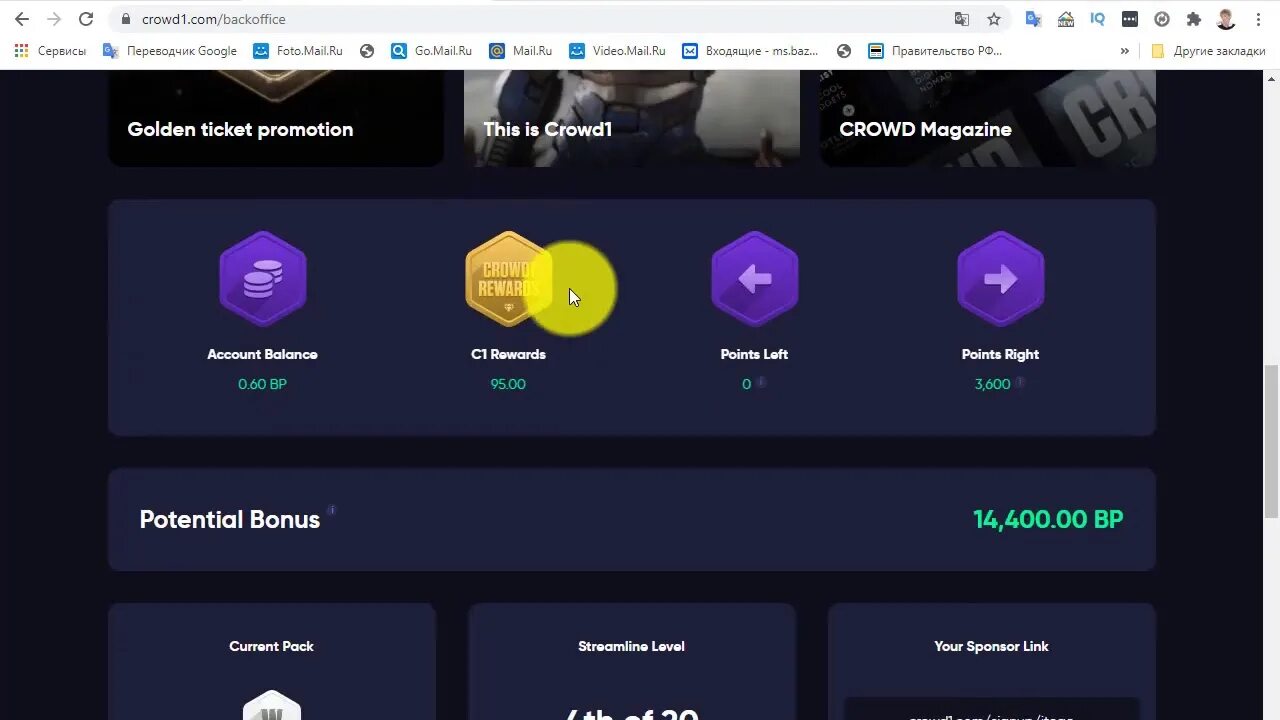Click the Current Pack heading
This screenshot has width=1280, height=720.
click(x=272, y=646)
